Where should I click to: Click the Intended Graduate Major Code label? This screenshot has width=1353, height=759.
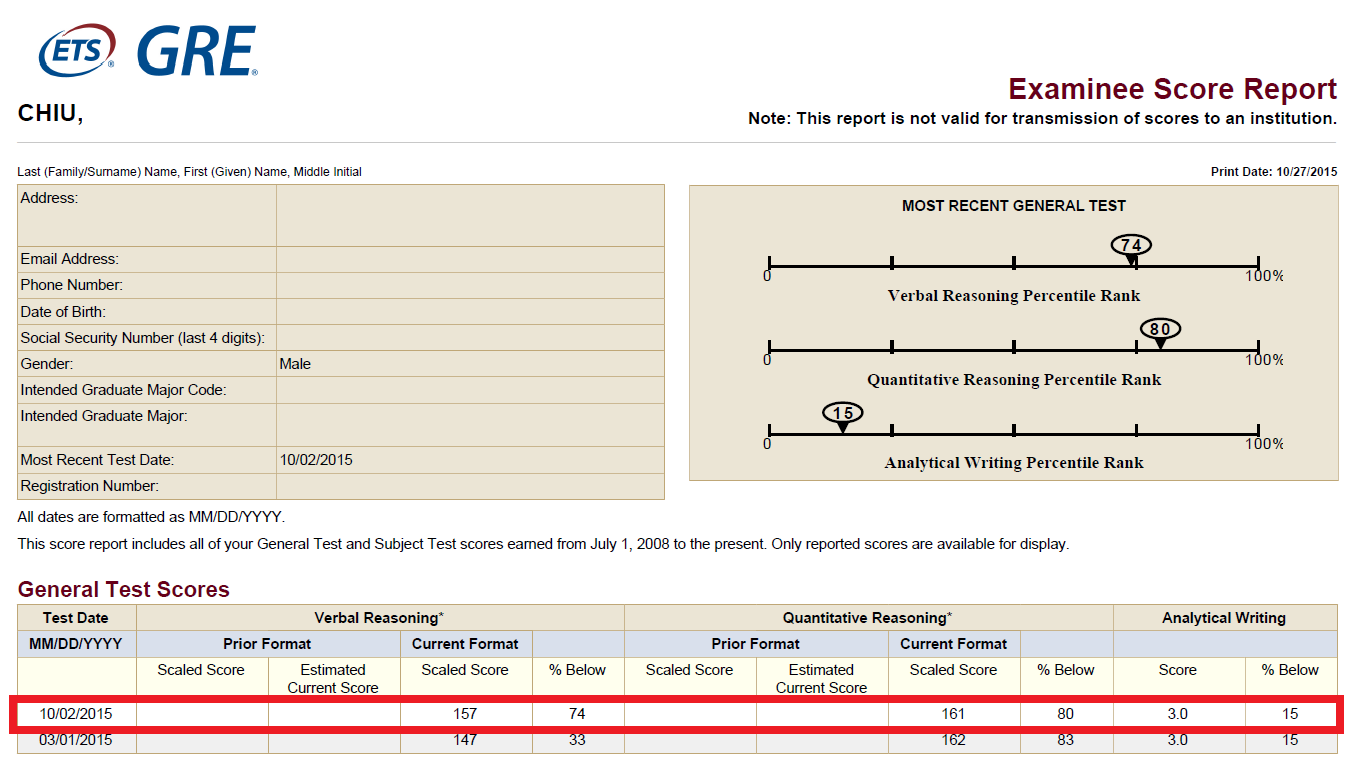tap(123, 390)
